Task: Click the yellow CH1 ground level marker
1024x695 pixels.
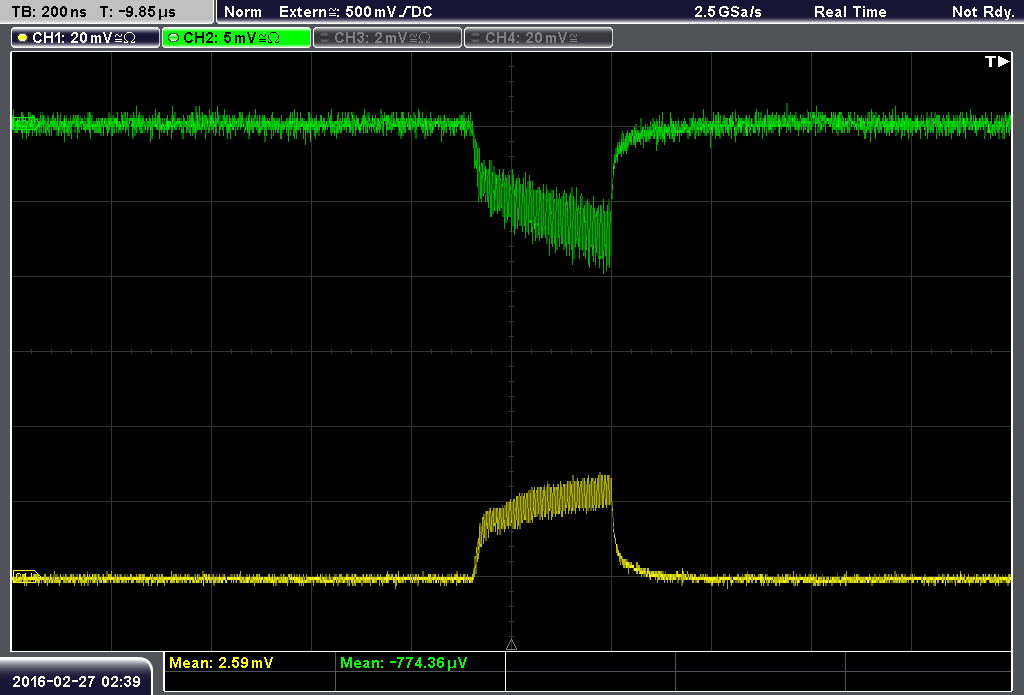Action: [x=26, y=577]
